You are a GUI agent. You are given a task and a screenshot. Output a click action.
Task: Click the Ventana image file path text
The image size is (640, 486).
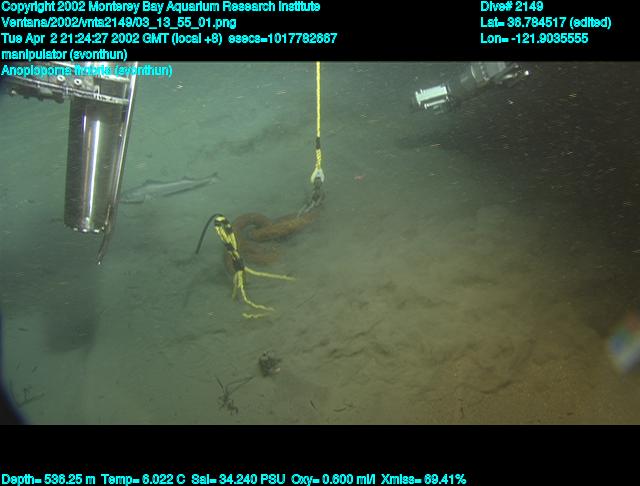pos(119,22)
